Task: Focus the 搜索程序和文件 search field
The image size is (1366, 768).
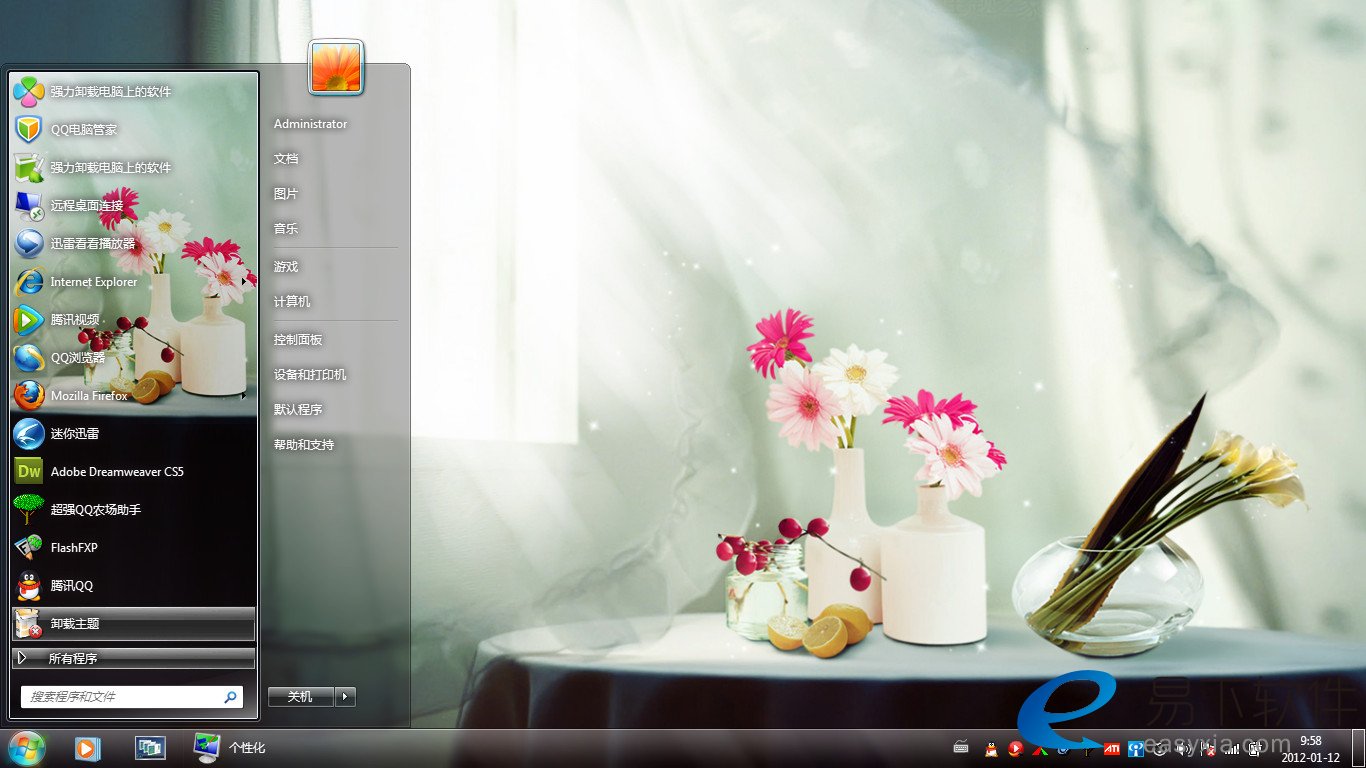Action: click(x=132, y=697)
